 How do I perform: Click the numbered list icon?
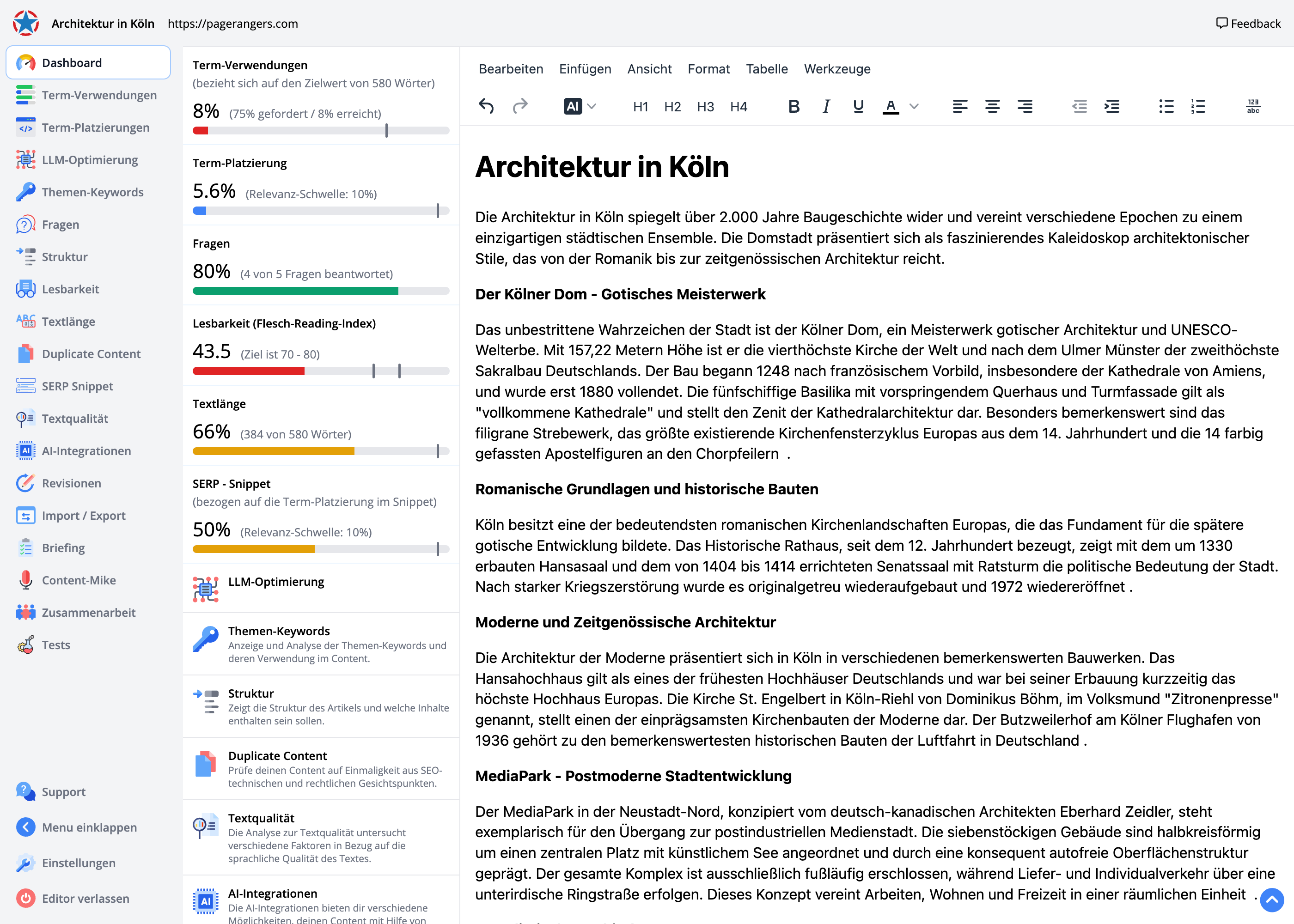coord(1198,106)
